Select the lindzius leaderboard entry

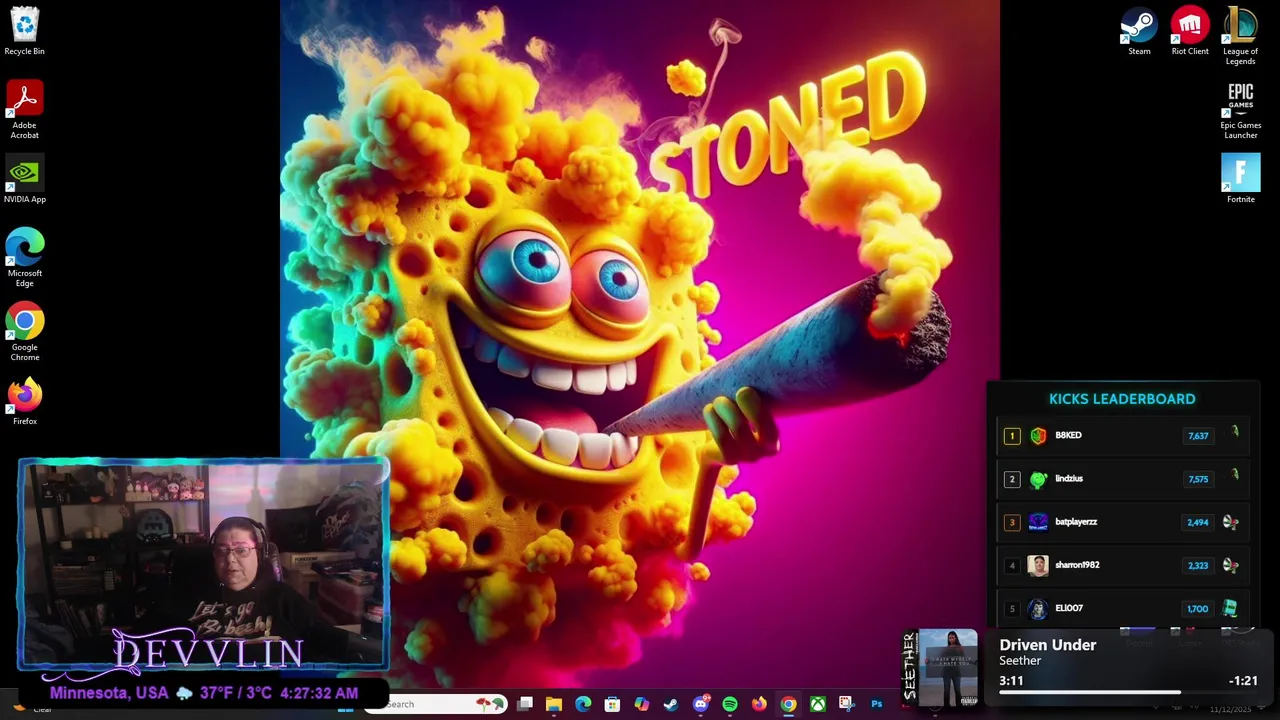click(1122, 478)
